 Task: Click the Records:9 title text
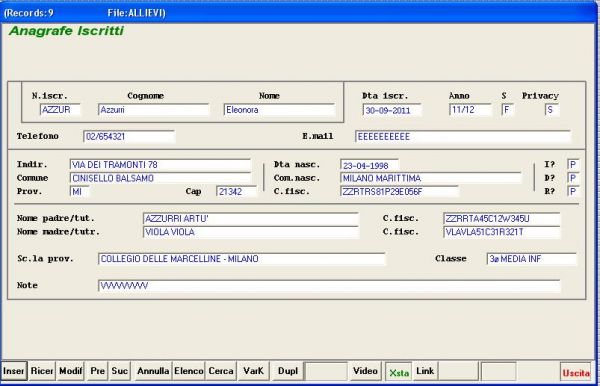point(29,13)
